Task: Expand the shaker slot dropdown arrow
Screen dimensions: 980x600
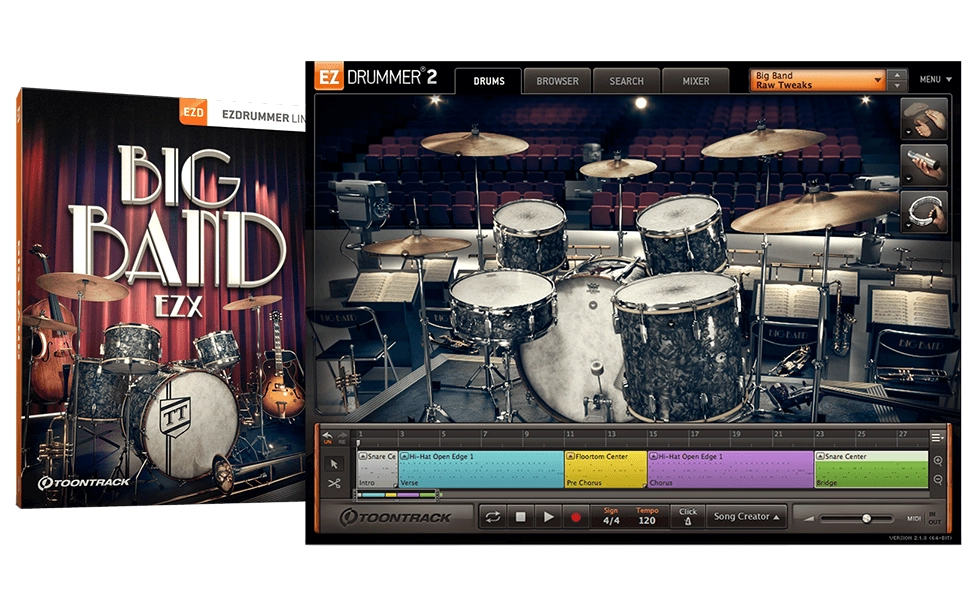Action: pos(908,178)
